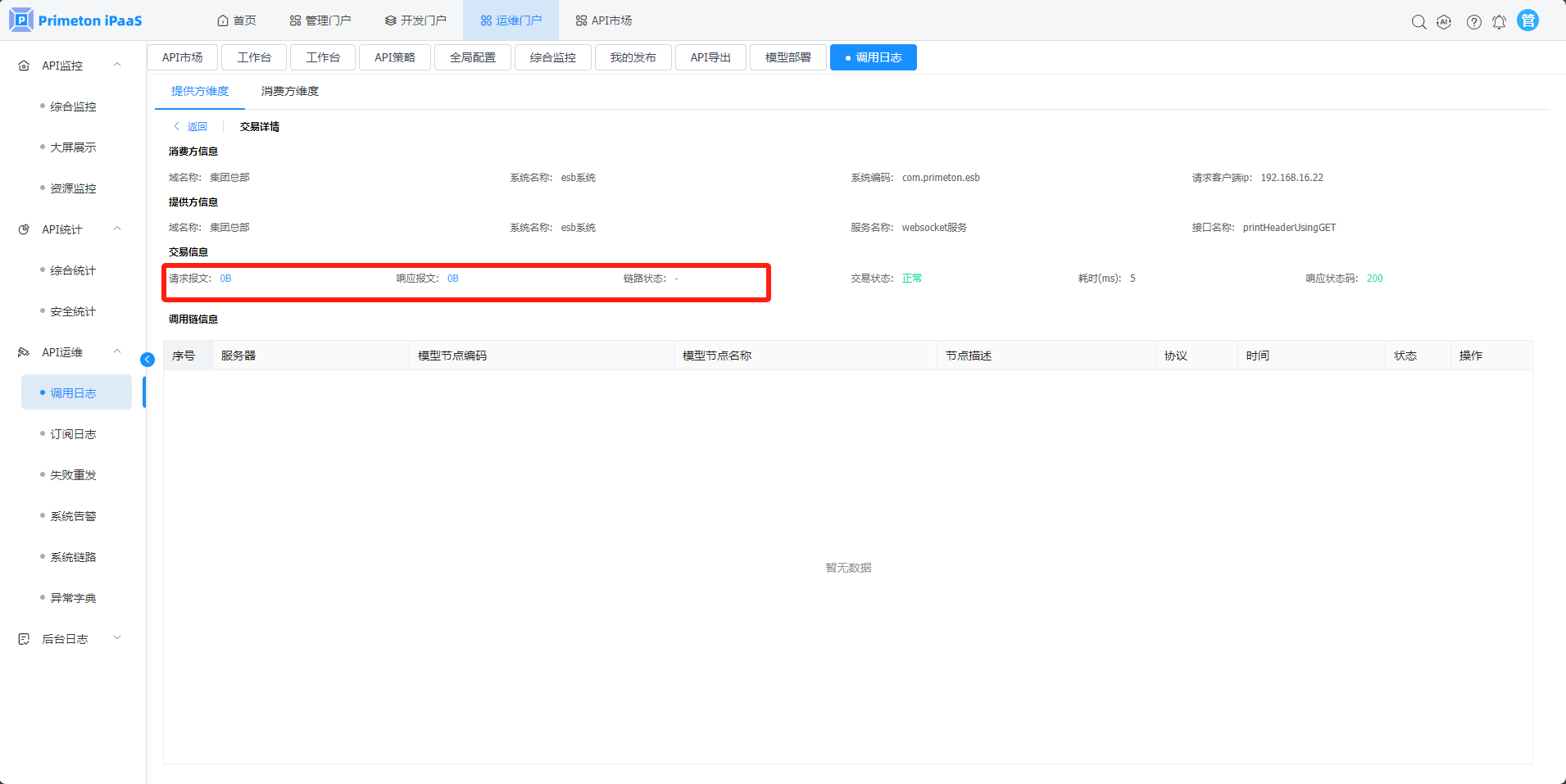Open 系统告警 in the sidebar

point(73,516)
